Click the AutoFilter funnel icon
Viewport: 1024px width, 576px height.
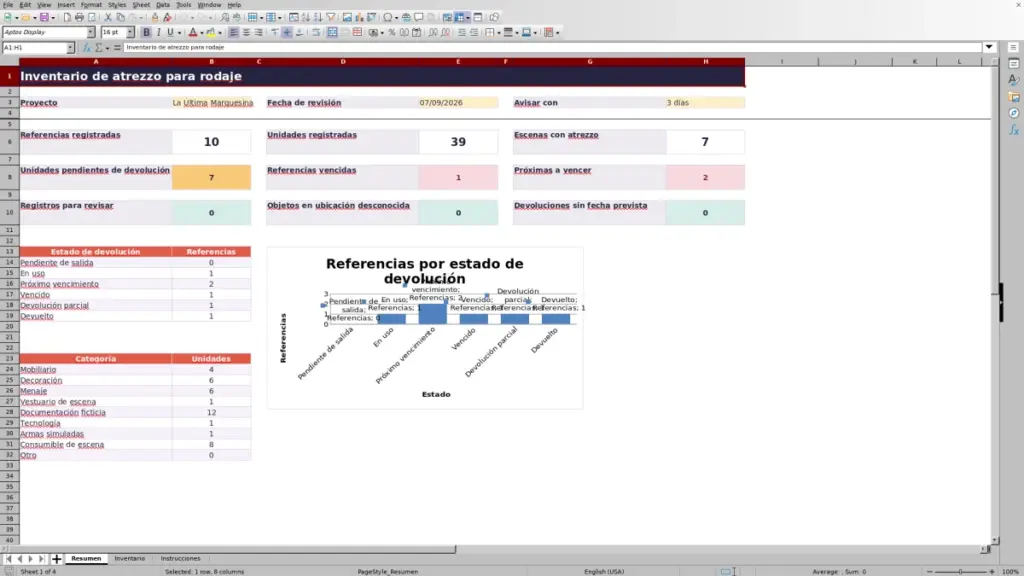click(330, 17)
